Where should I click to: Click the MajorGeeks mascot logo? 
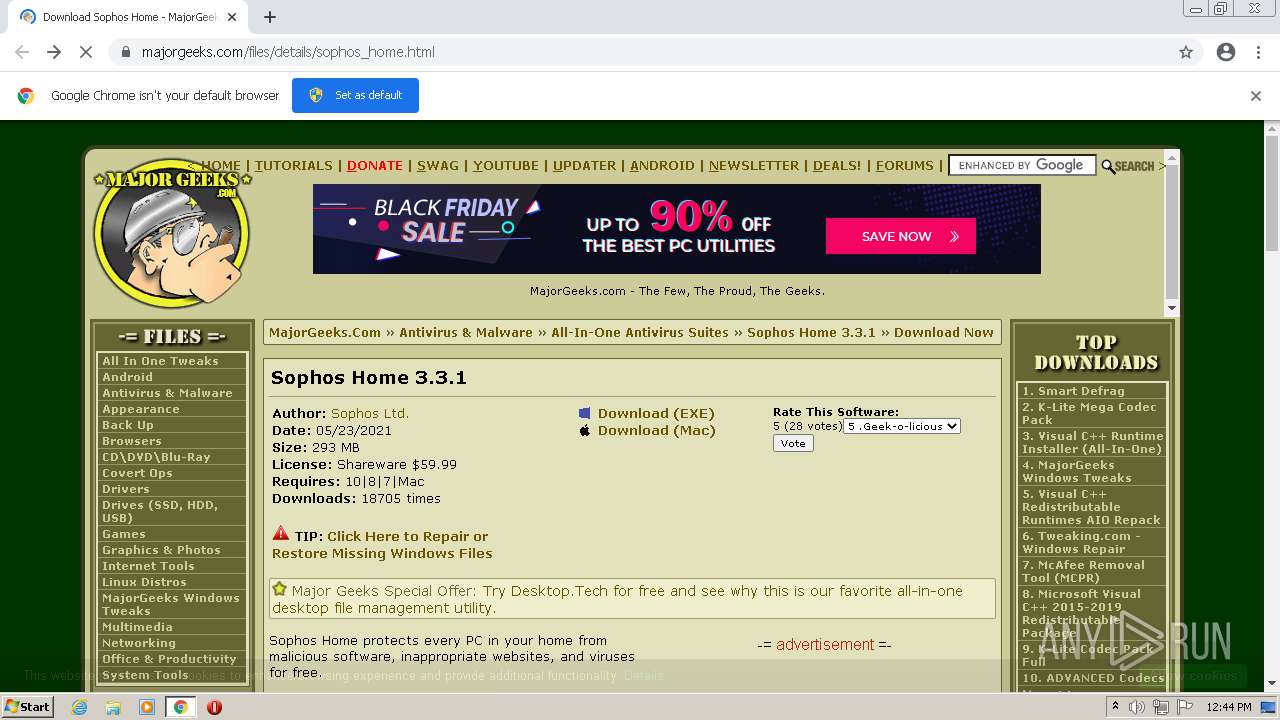(171, 233)
